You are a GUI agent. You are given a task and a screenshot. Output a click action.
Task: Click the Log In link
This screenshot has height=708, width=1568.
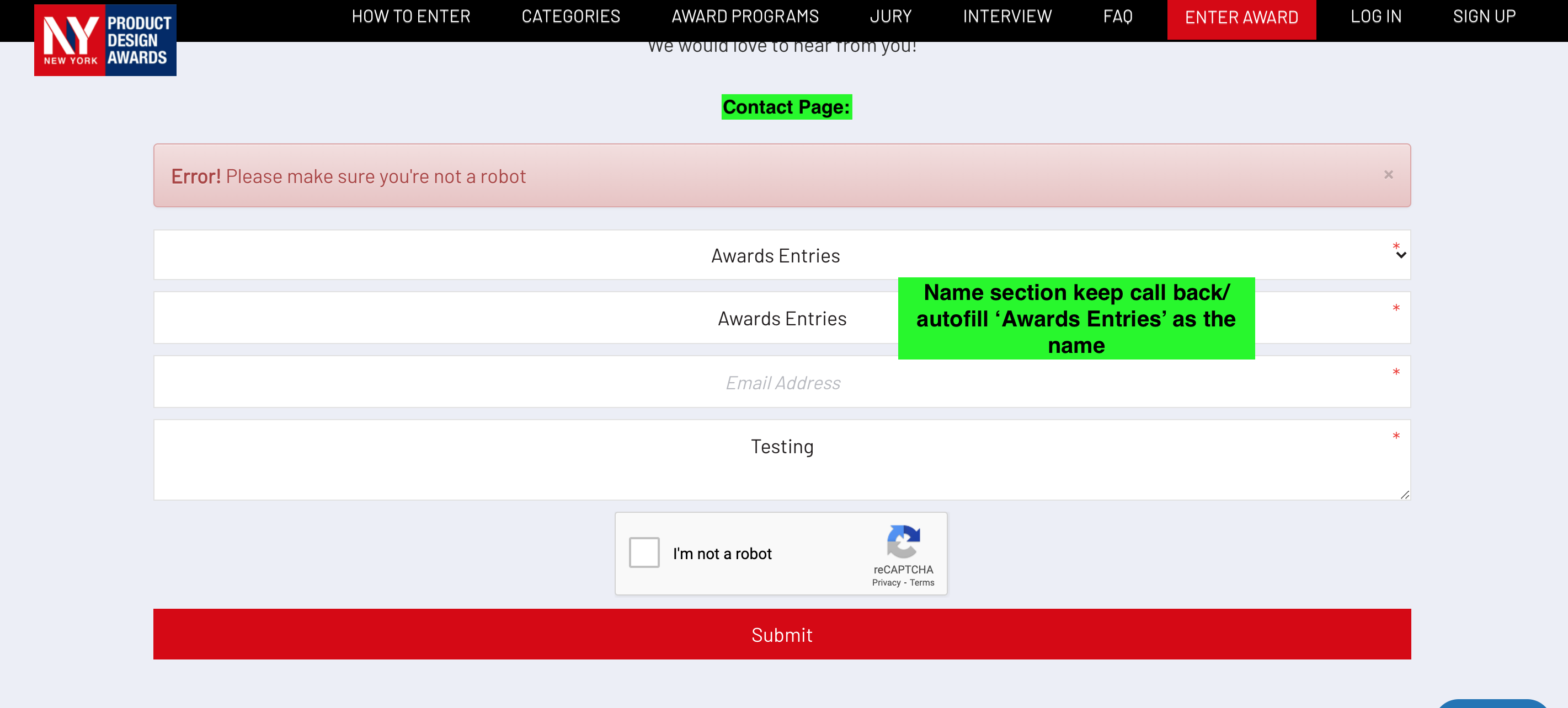click(x=1375, y=17)
